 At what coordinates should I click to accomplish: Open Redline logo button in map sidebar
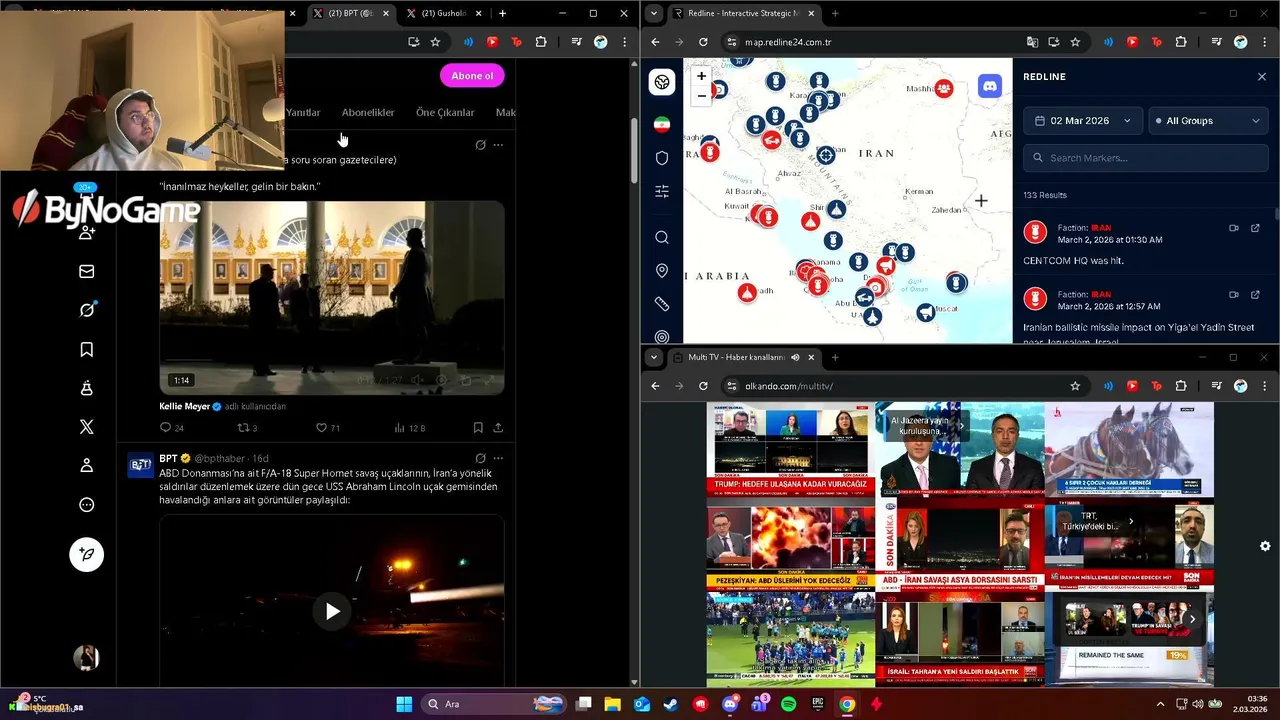point(662,82)
